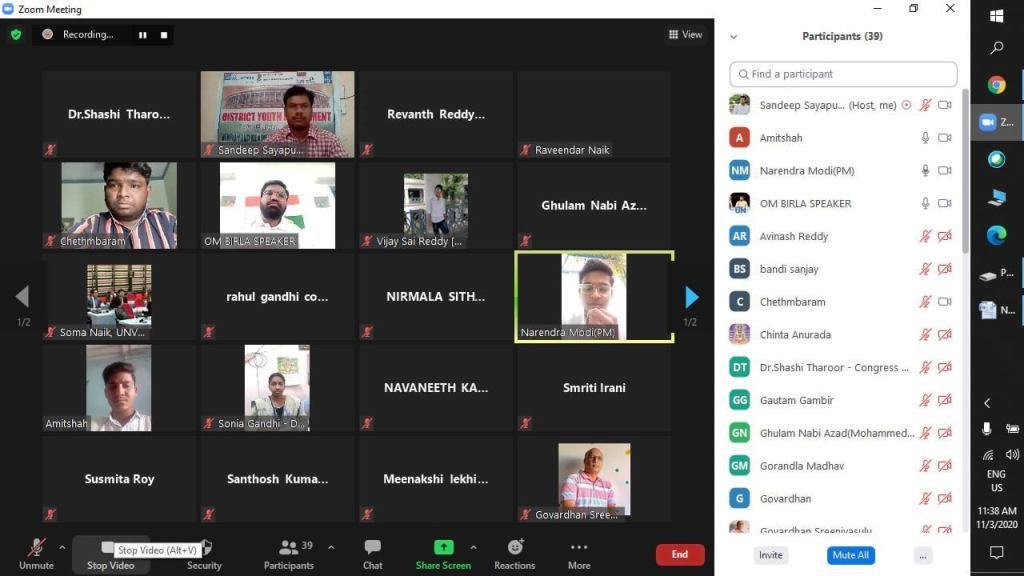Screen dimensions: 1024x576
Task: Toggle the Participants panel button
Action: click(x=289, y=554)
